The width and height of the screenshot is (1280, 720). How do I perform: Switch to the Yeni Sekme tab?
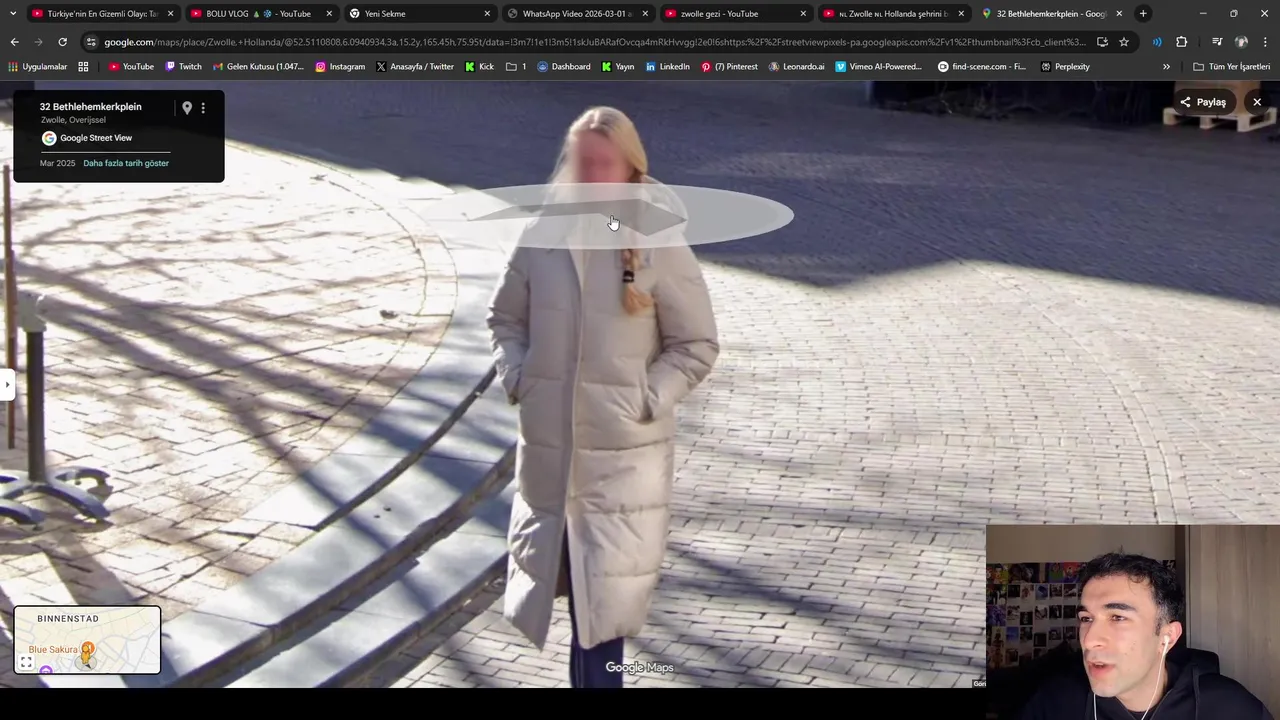coord(418,13)
